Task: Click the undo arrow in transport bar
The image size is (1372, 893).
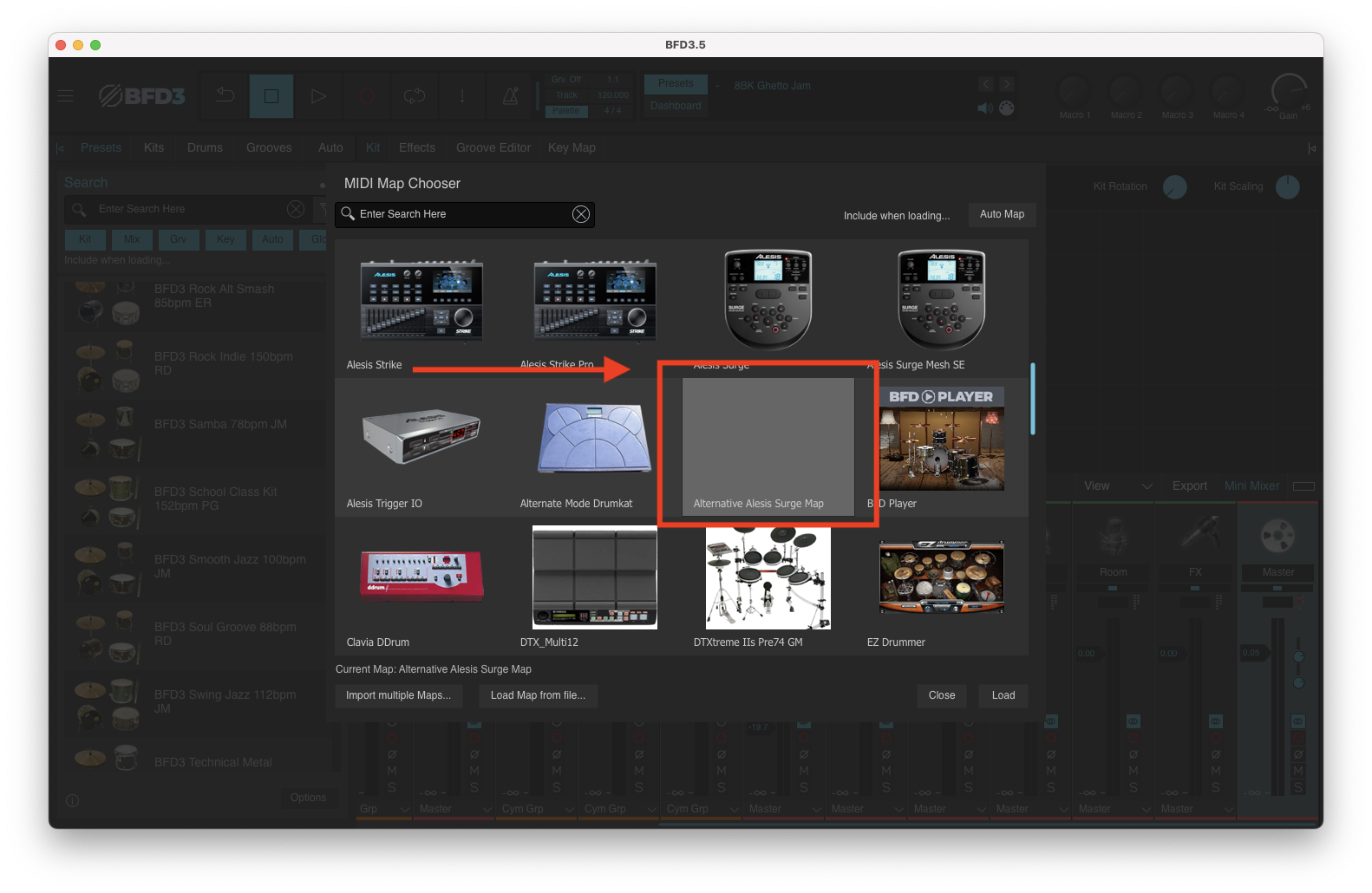Action: (225, 95)
